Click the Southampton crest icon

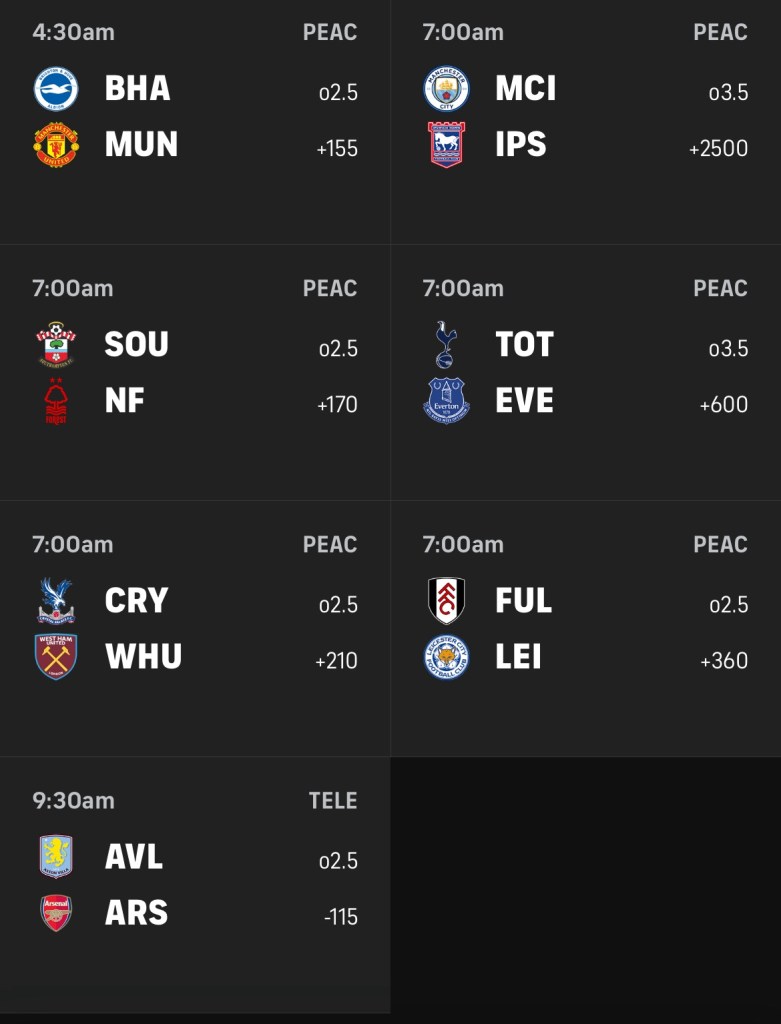coord(56,345)
